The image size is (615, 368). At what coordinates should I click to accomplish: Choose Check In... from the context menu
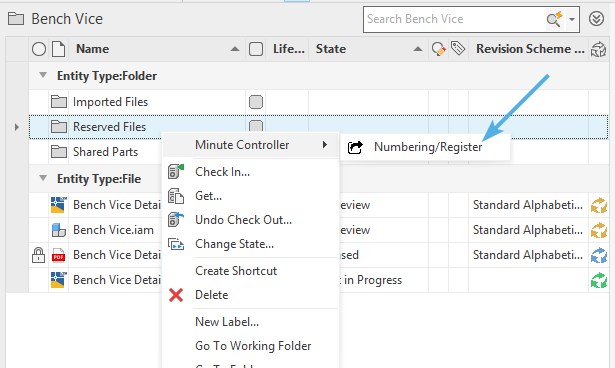pos(222,172)
